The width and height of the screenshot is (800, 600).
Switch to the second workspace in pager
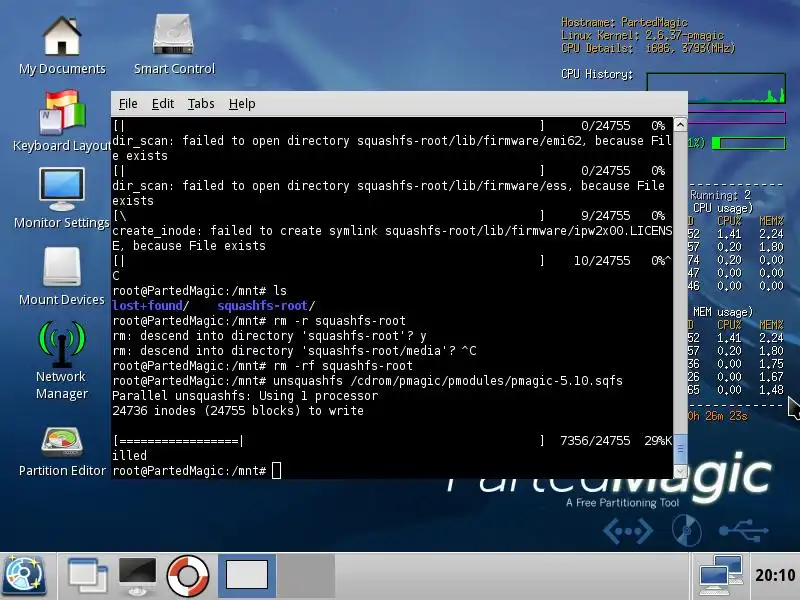(x=306, y=576)
